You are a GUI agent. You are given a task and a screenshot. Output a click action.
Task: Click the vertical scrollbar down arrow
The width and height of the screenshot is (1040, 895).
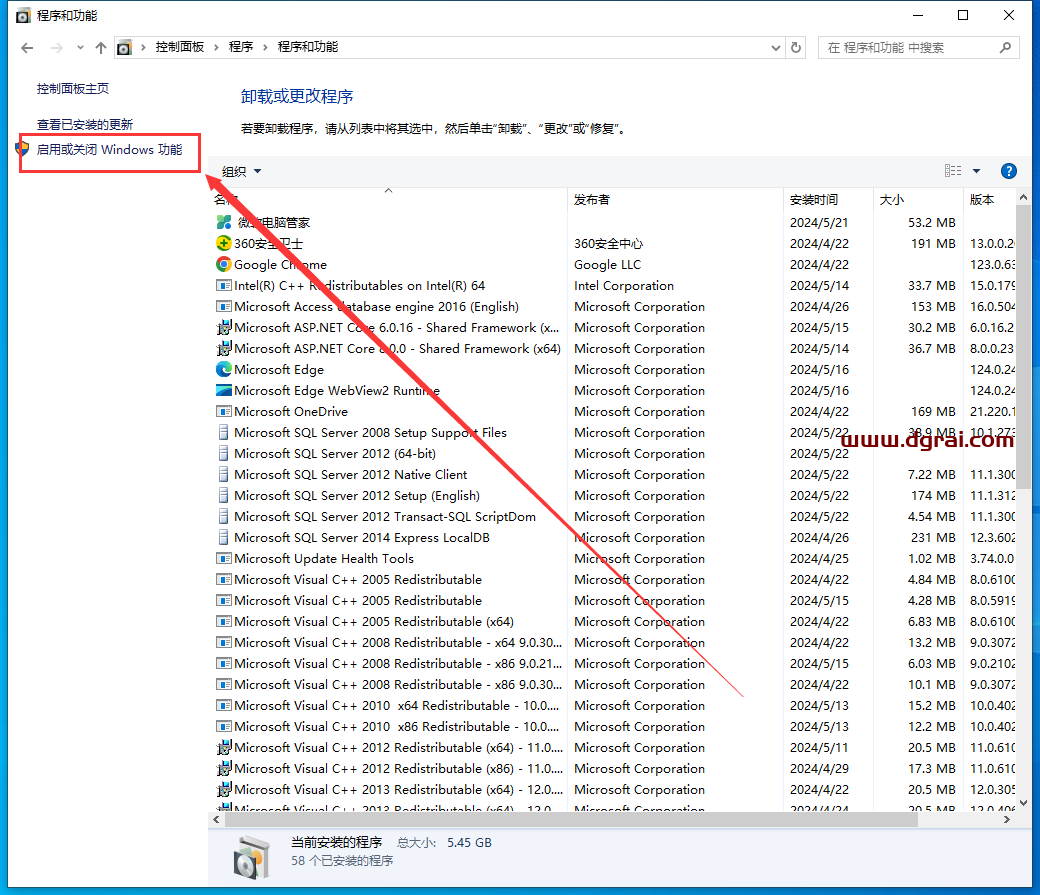click(x=1023, y=803)
